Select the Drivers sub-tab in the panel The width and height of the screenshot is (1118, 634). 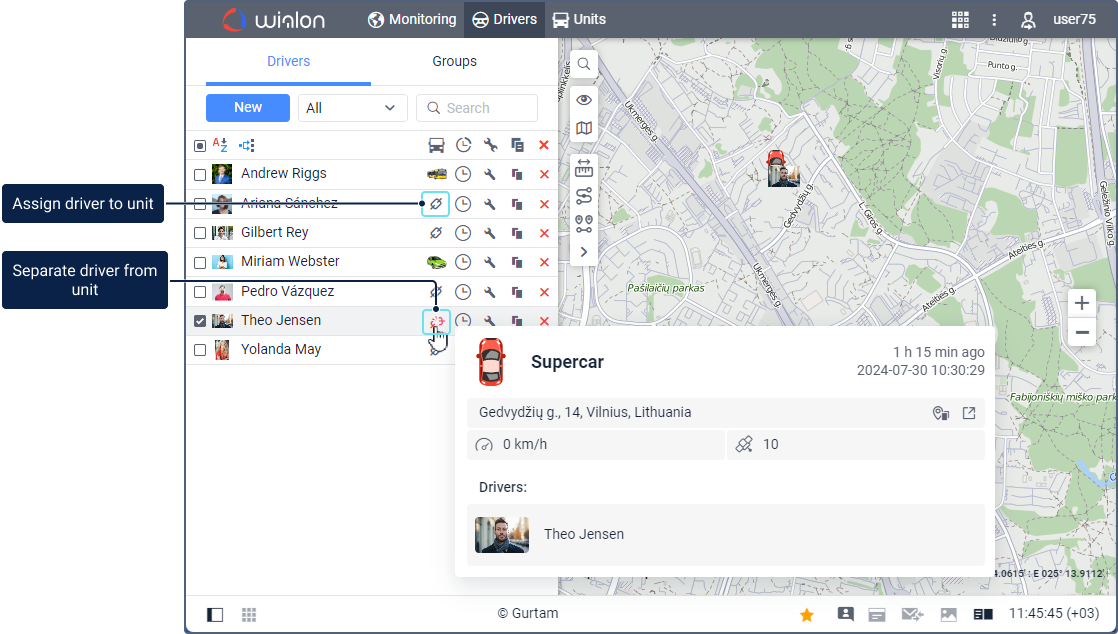289,61
